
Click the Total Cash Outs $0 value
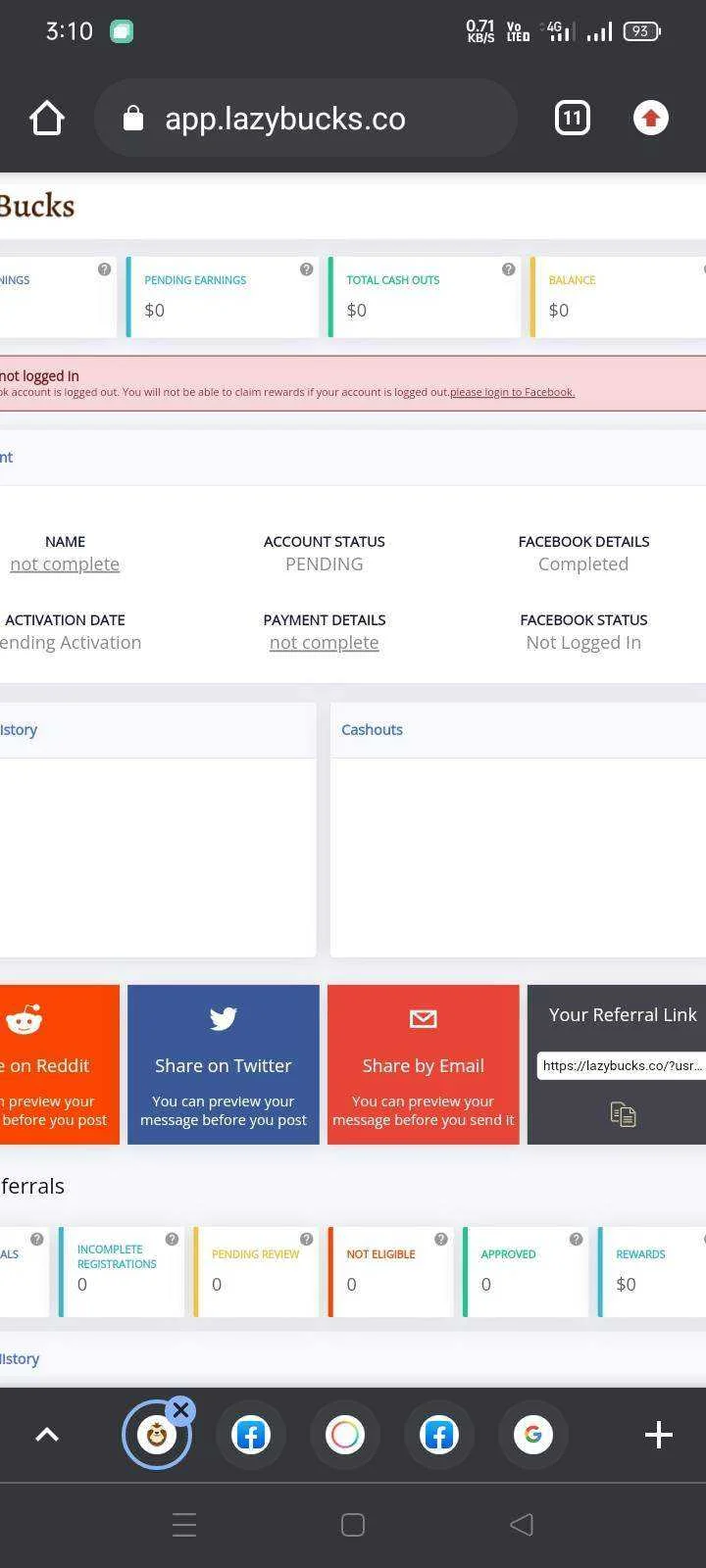coord(357,311)
